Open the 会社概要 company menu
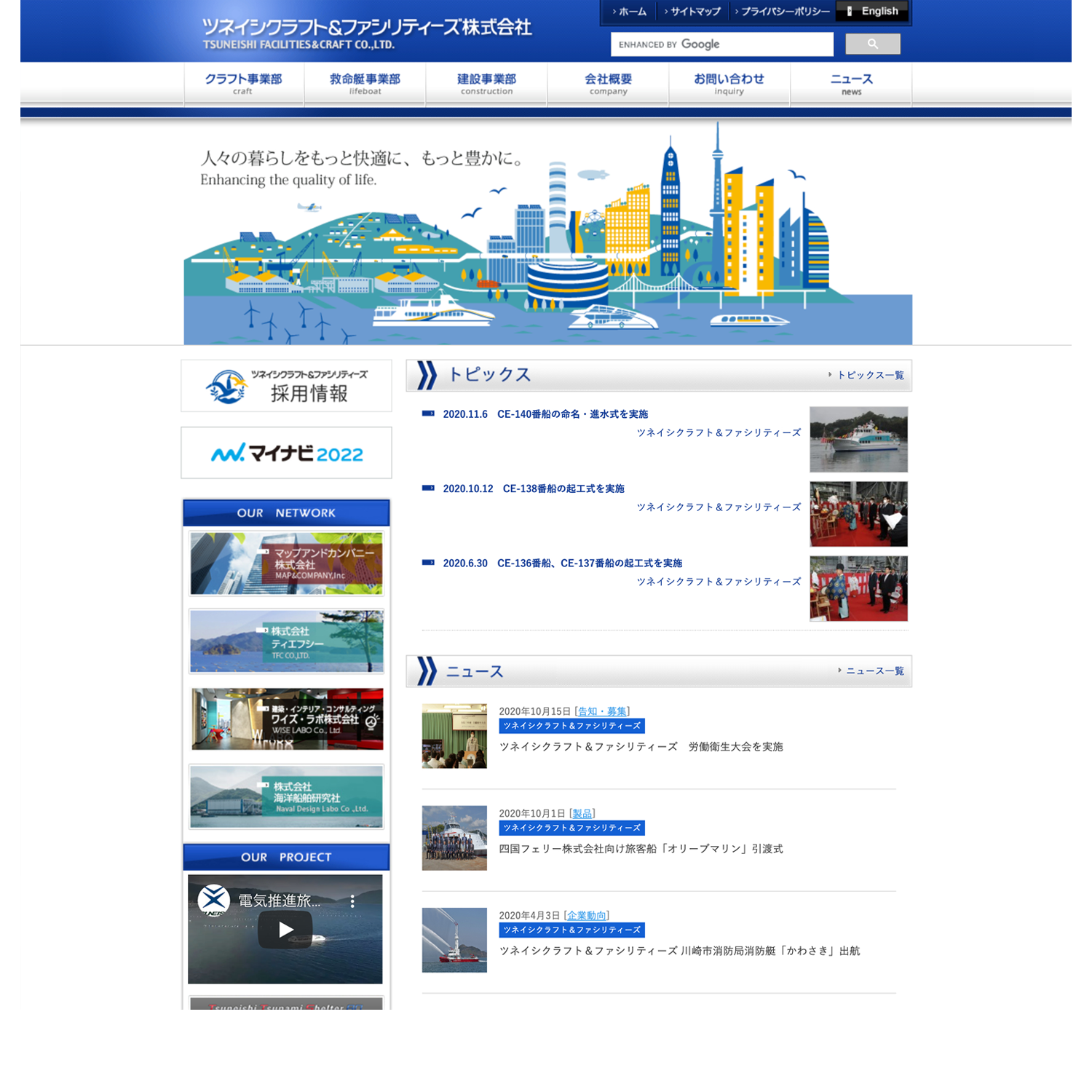 (608, 84)
